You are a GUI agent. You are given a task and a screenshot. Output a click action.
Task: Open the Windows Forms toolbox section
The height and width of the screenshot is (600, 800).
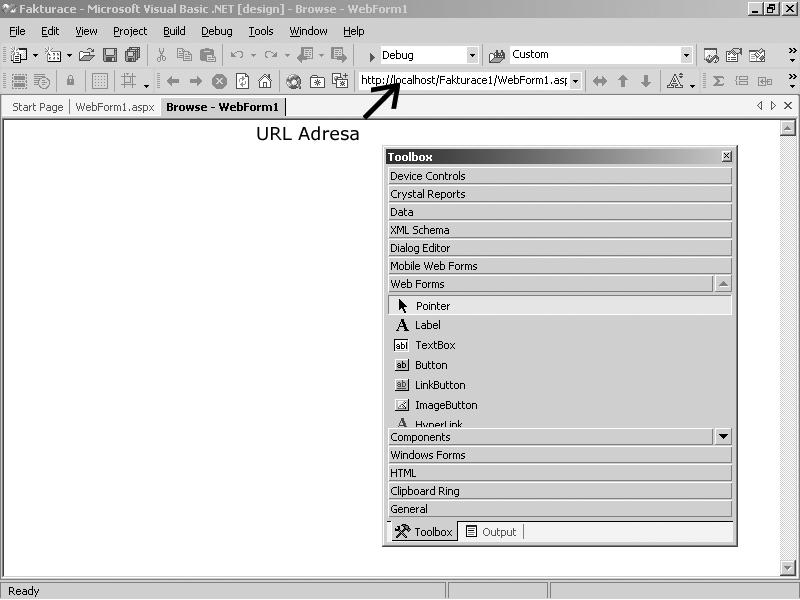[x=560, y=455]
